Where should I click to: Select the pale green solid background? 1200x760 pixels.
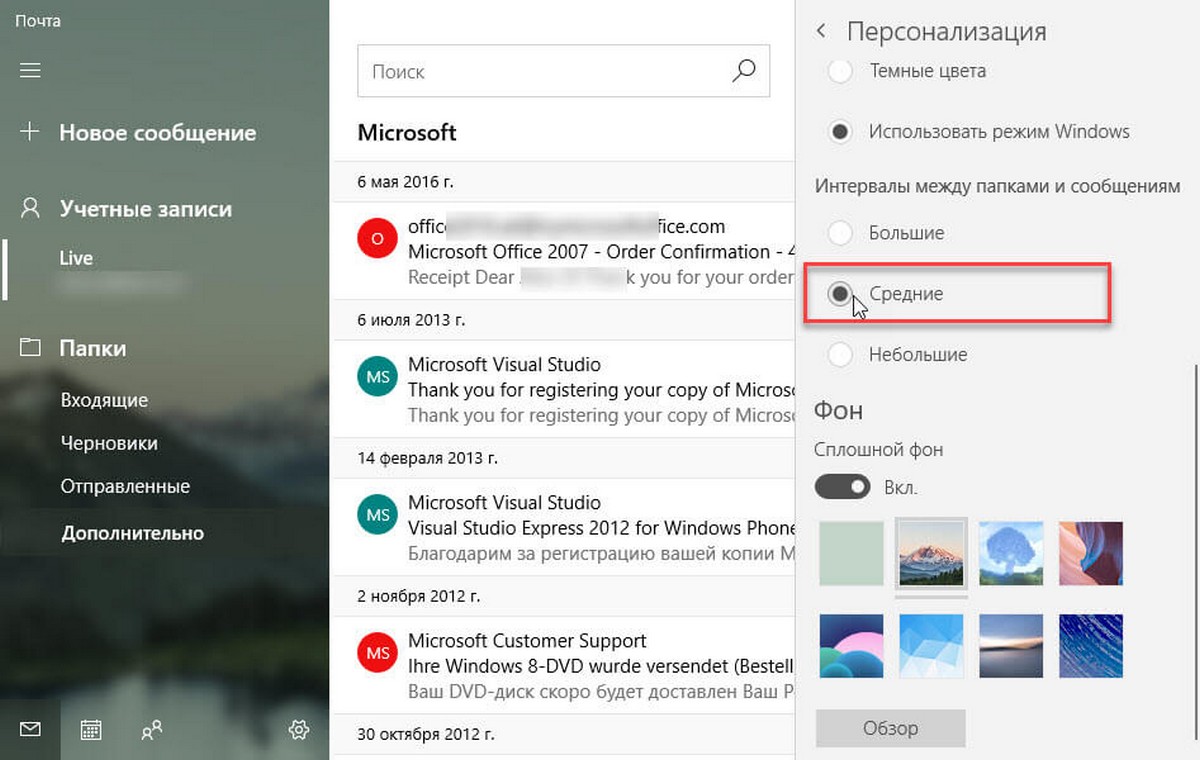[x=852, y=553]
